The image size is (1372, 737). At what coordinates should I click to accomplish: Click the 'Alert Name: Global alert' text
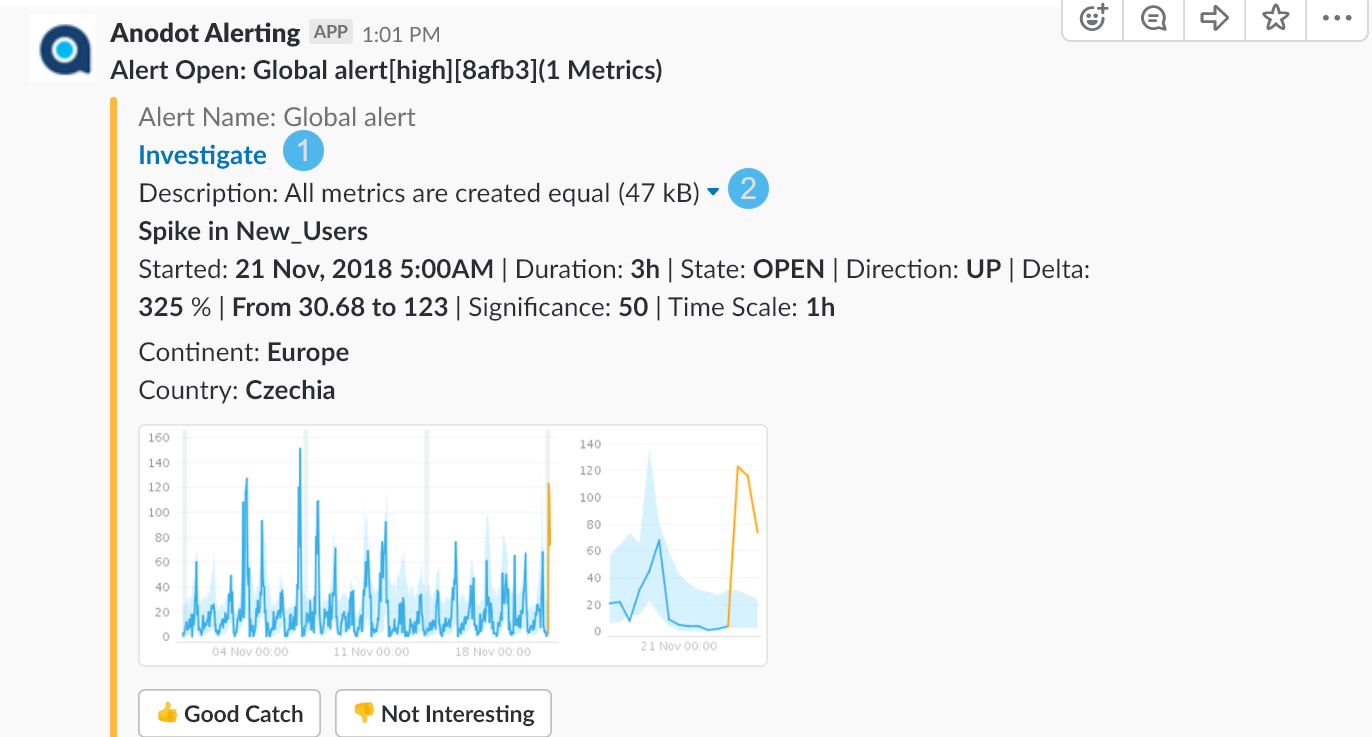click(277, 117)
